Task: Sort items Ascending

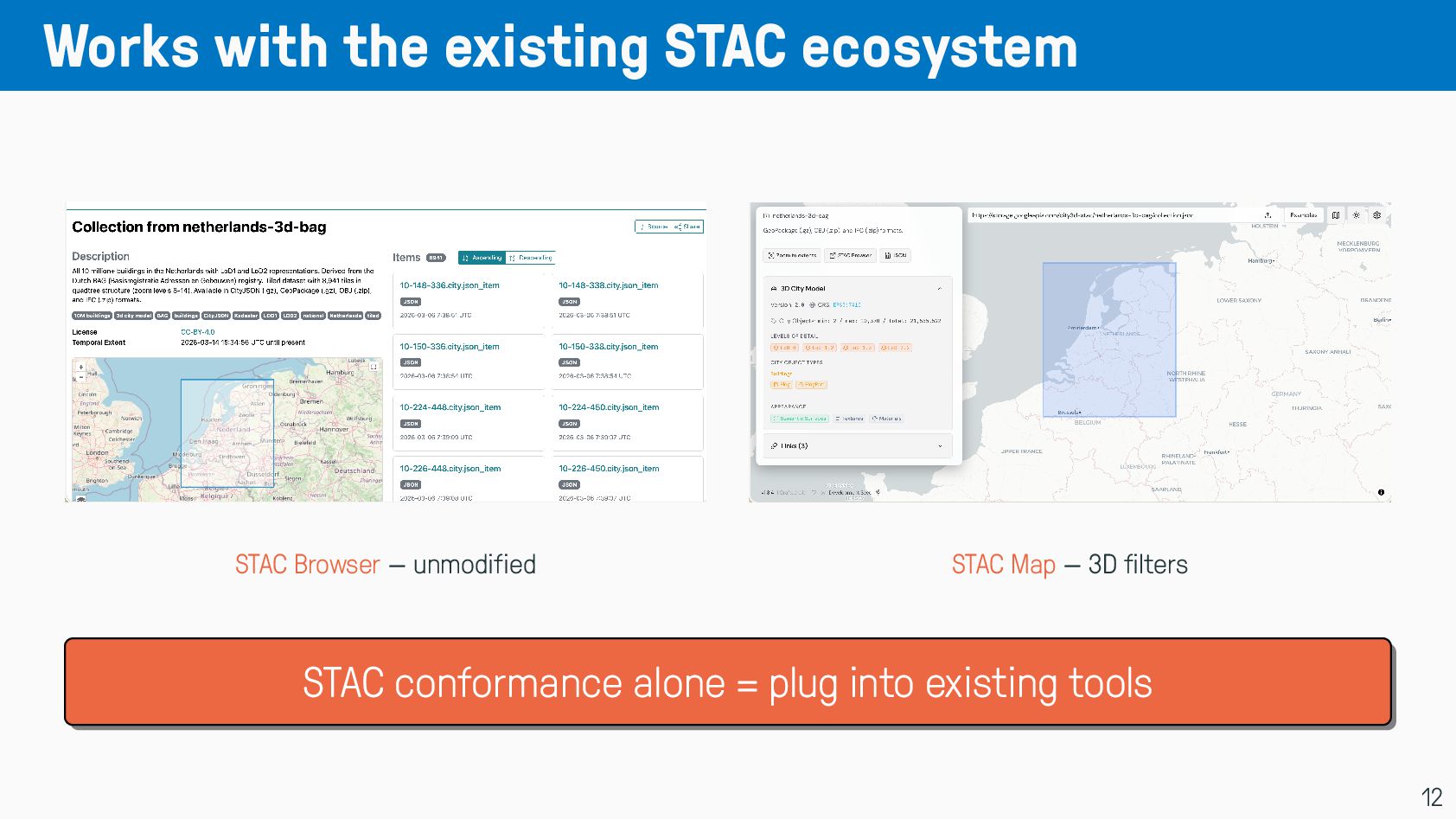Action: 482,258
